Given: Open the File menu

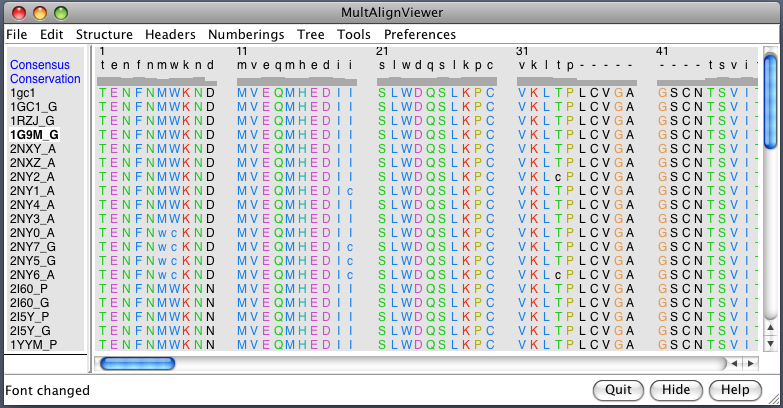Looking at the screenshot, I should pos(16,34).
